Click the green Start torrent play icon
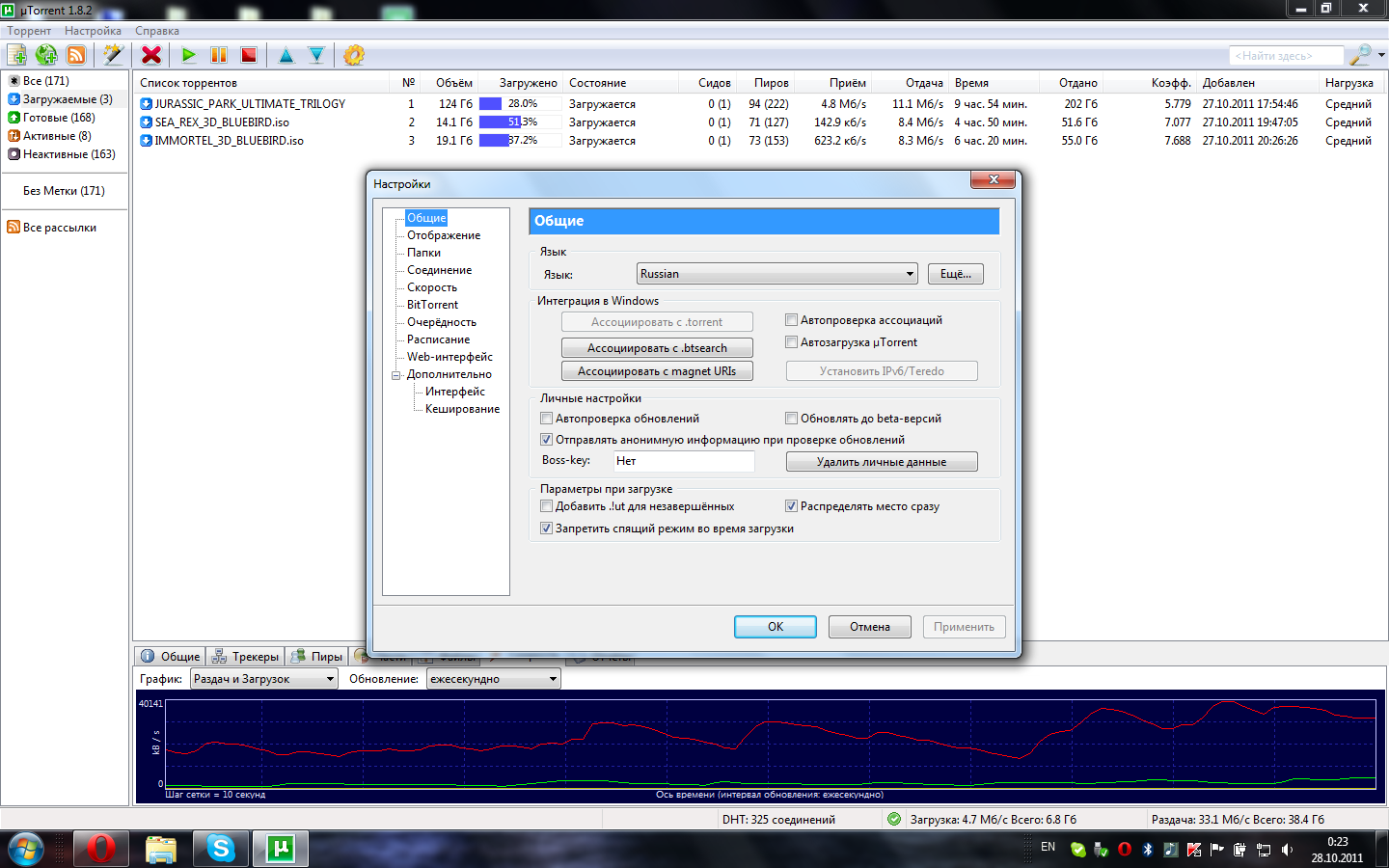Image resolution: width=1389 pixels, height=868 pixels. point(189,55)
